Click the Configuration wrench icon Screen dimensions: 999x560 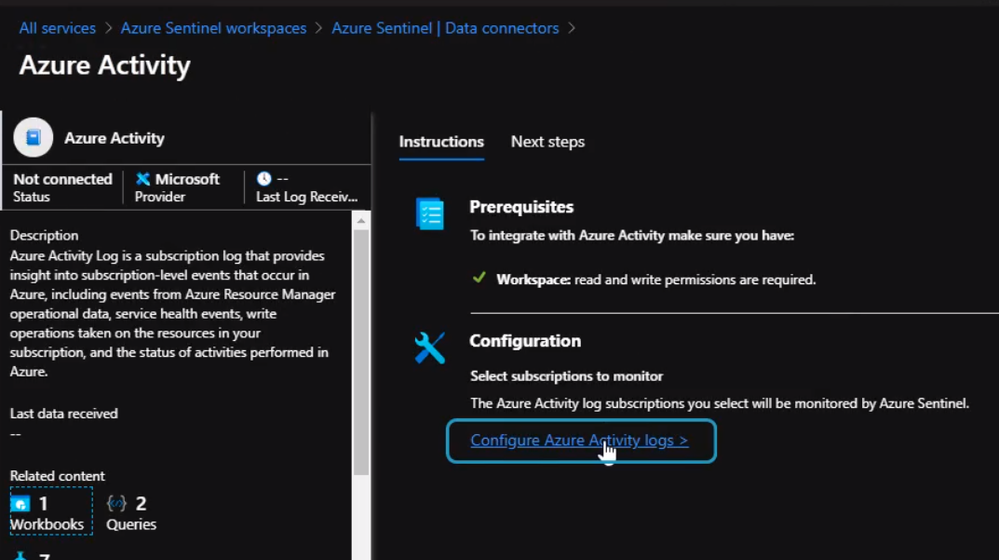coord(430,347)
